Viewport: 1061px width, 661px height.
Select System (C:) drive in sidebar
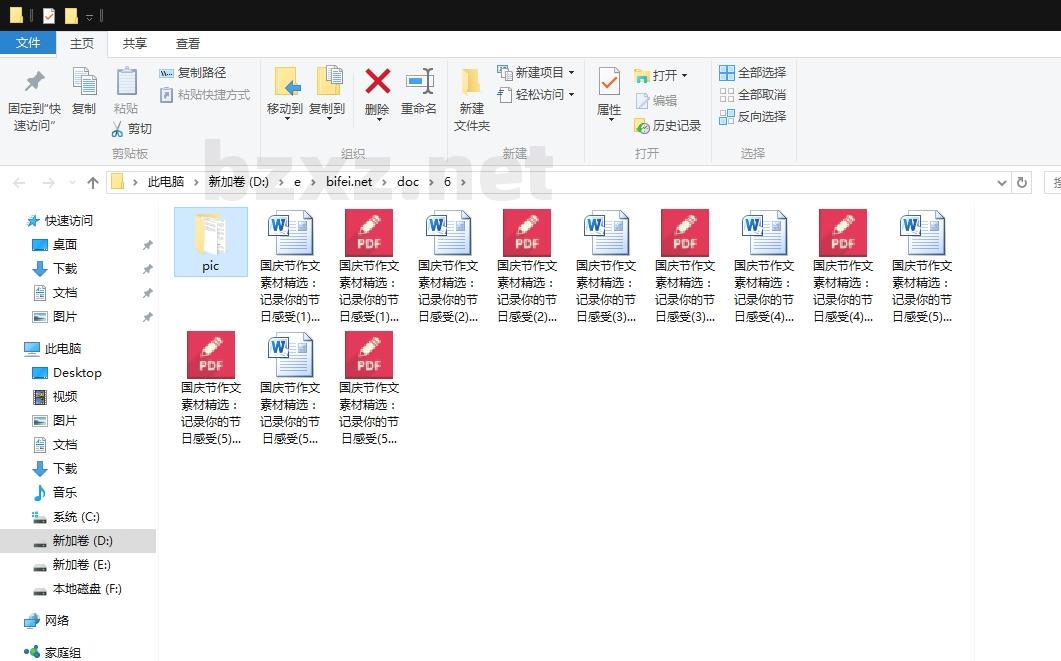76,517
